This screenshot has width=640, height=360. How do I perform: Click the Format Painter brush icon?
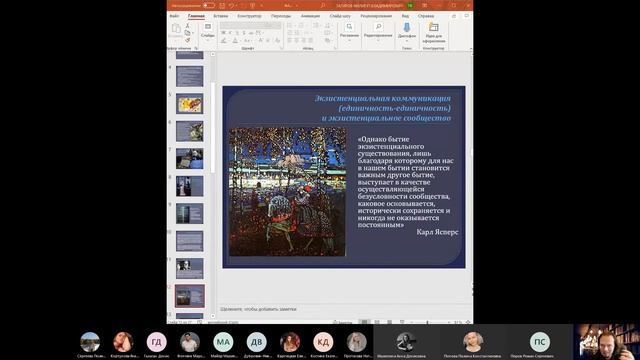click(x=187, y=40)
